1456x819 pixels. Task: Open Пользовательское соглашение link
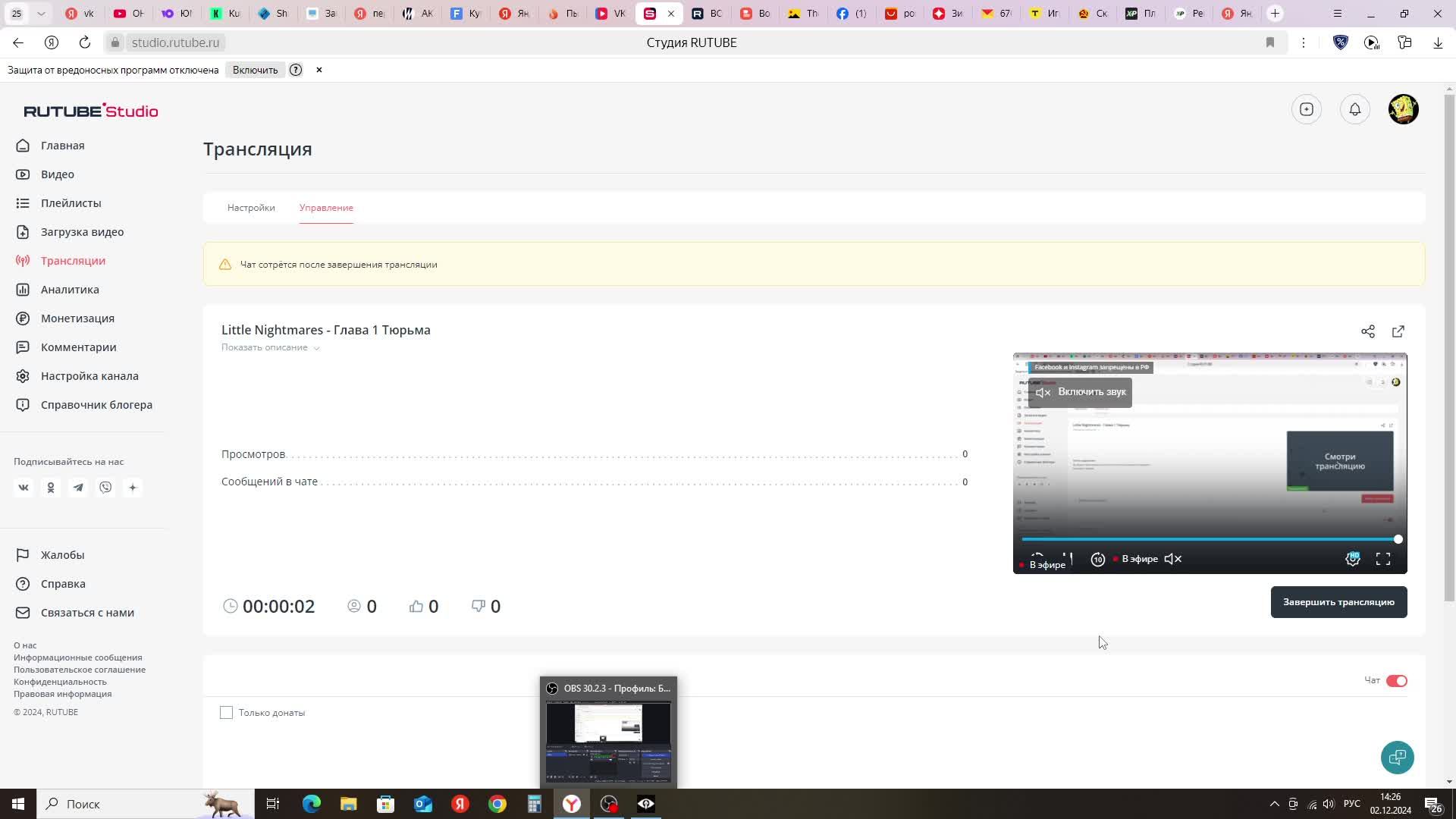80,670
